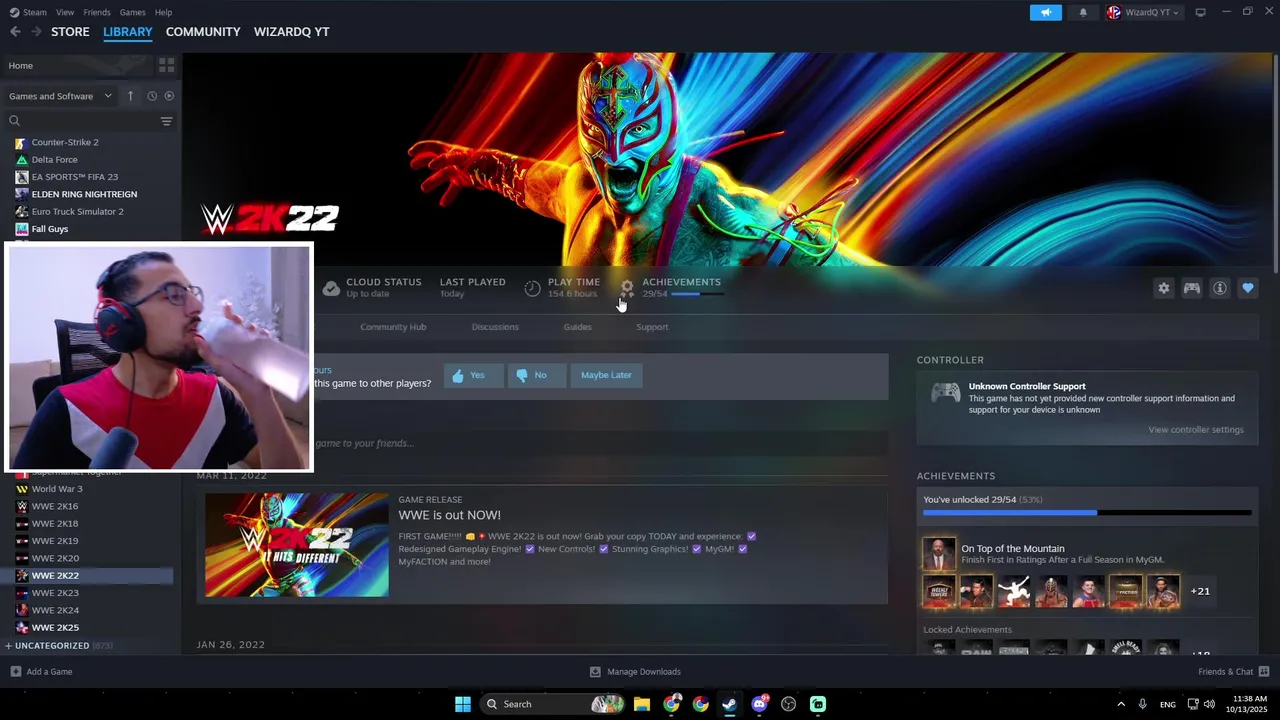
Task: Click the Maybe Later button
Action: pyautogui.click(x=606, y=375)
